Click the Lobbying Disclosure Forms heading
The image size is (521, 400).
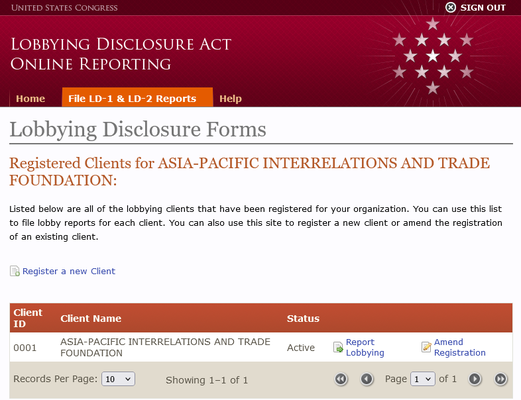[x=138, y=129]
